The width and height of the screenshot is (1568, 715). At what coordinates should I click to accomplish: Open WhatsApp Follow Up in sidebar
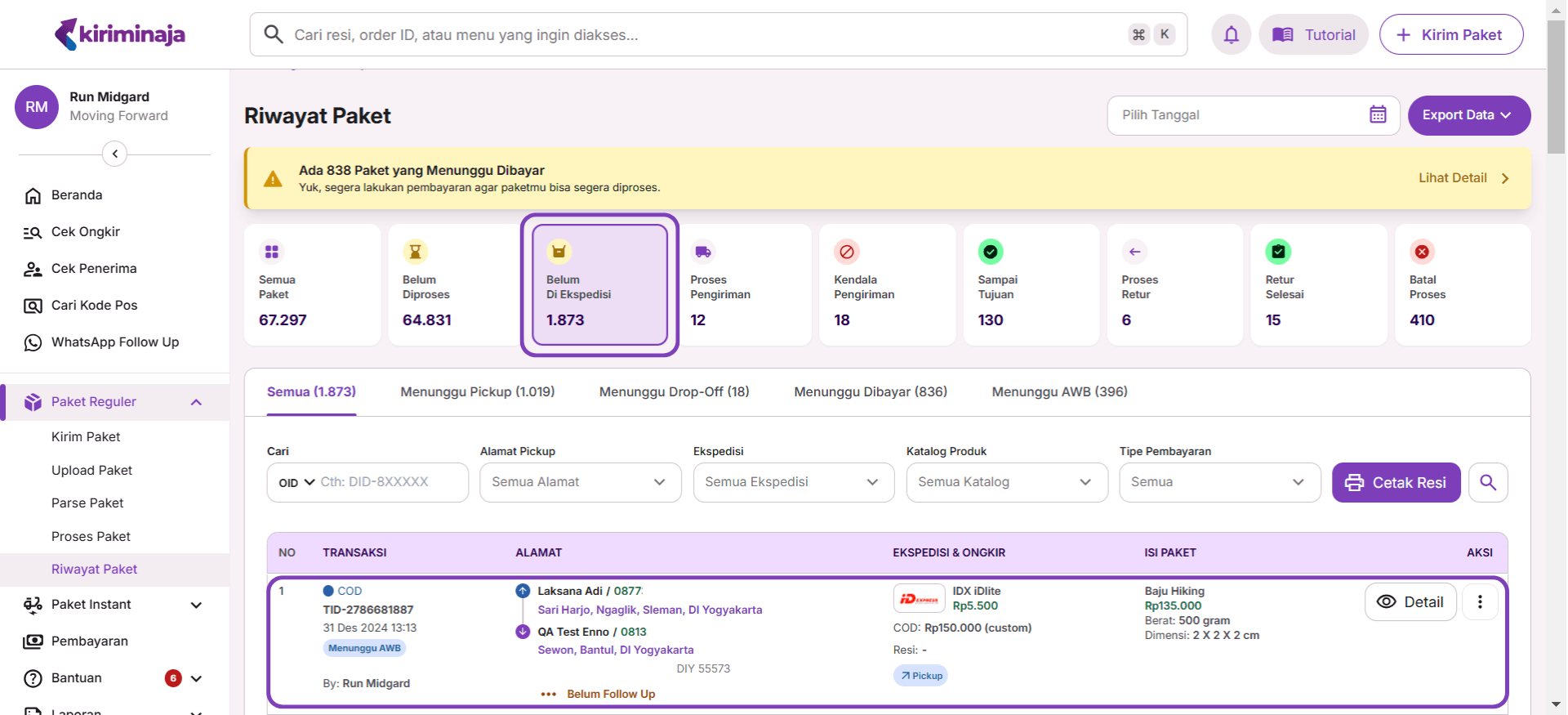[114, 342]
